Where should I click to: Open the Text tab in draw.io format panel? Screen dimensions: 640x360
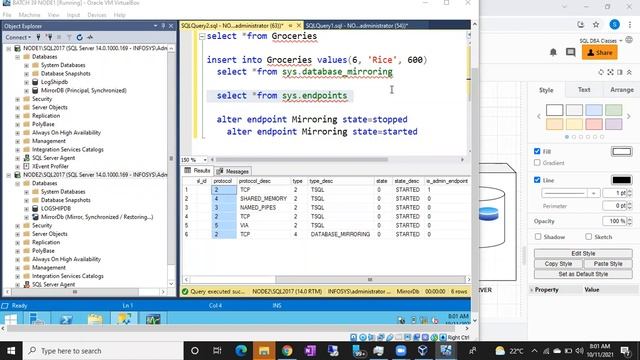[x=584, y=90]
